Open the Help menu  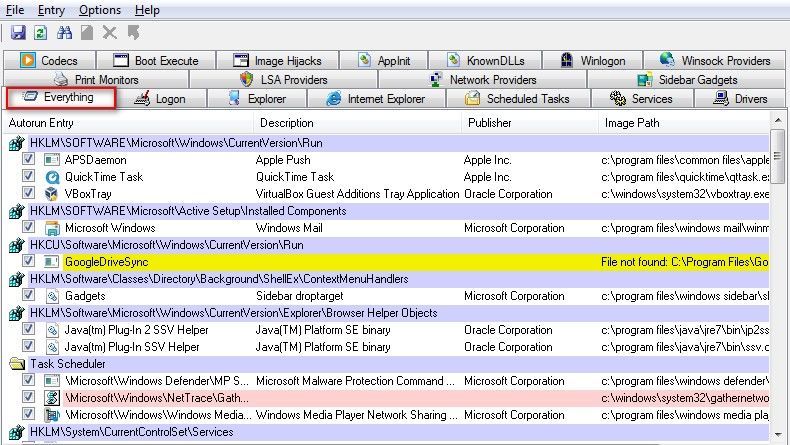click(x=147, y=10)
